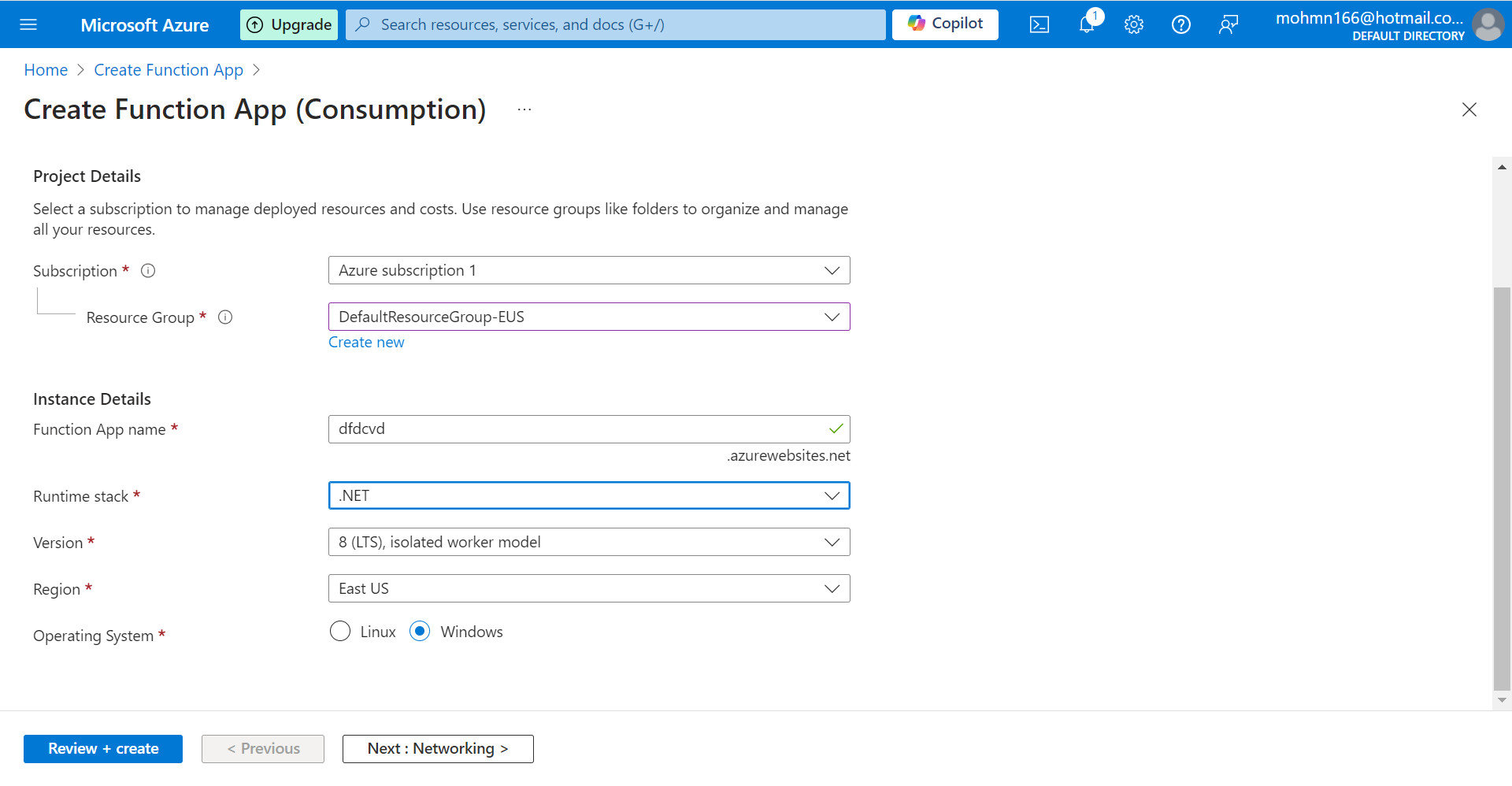This screenshot has width=1512, height=786.
Task: Go to Next : Networking step
Action: [438, 749]
